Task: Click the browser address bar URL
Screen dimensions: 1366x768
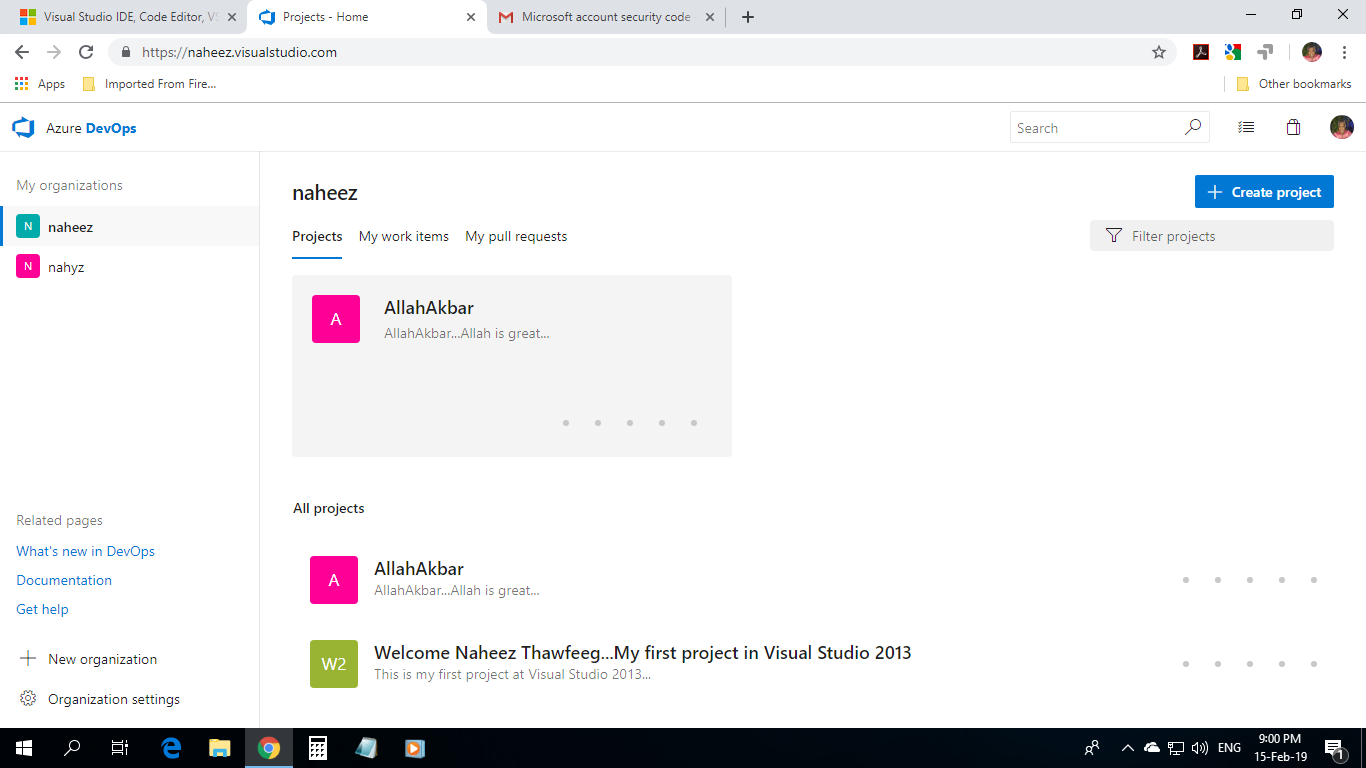Action: (240, 52)
